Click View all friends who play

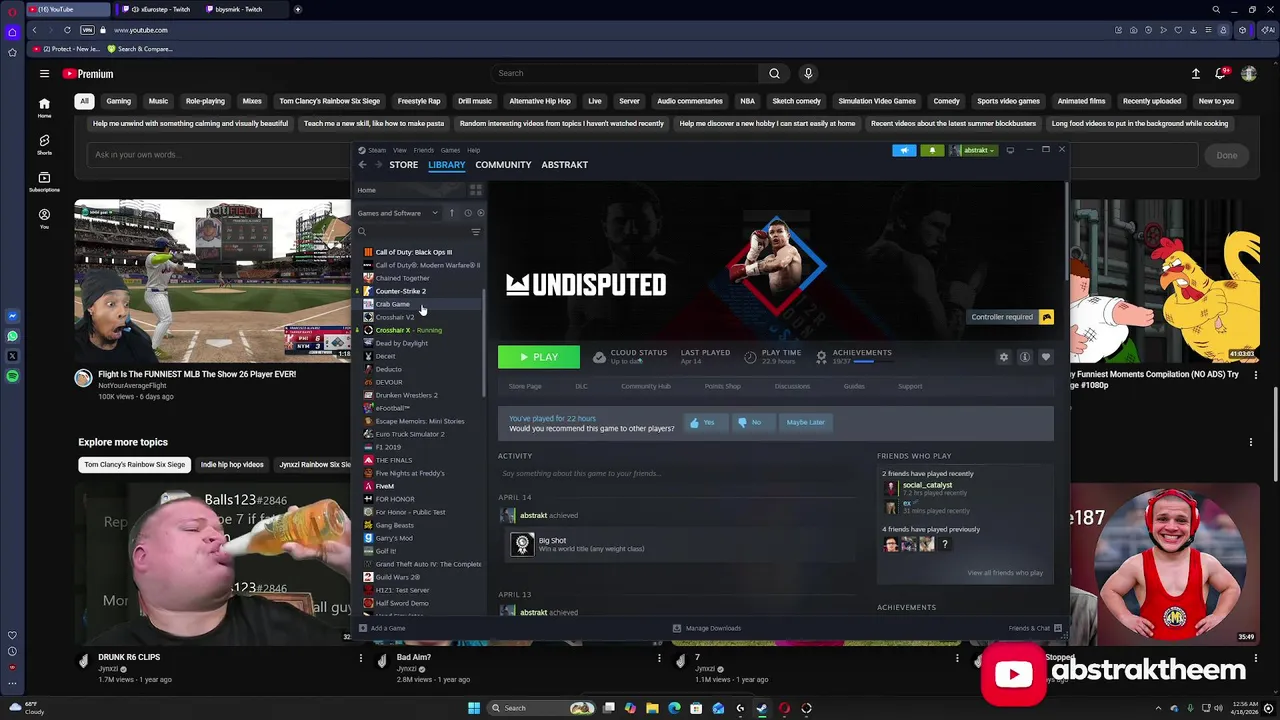(x=1005, y=573)
